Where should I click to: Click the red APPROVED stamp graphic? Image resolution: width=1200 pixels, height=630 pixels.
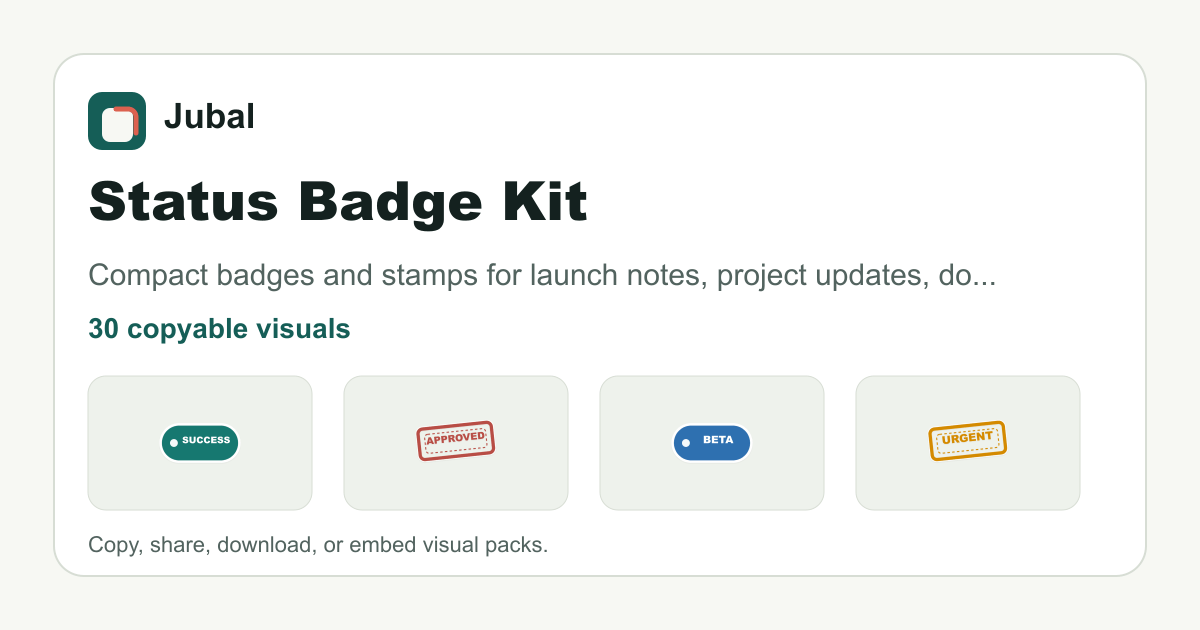pos(456,441)
